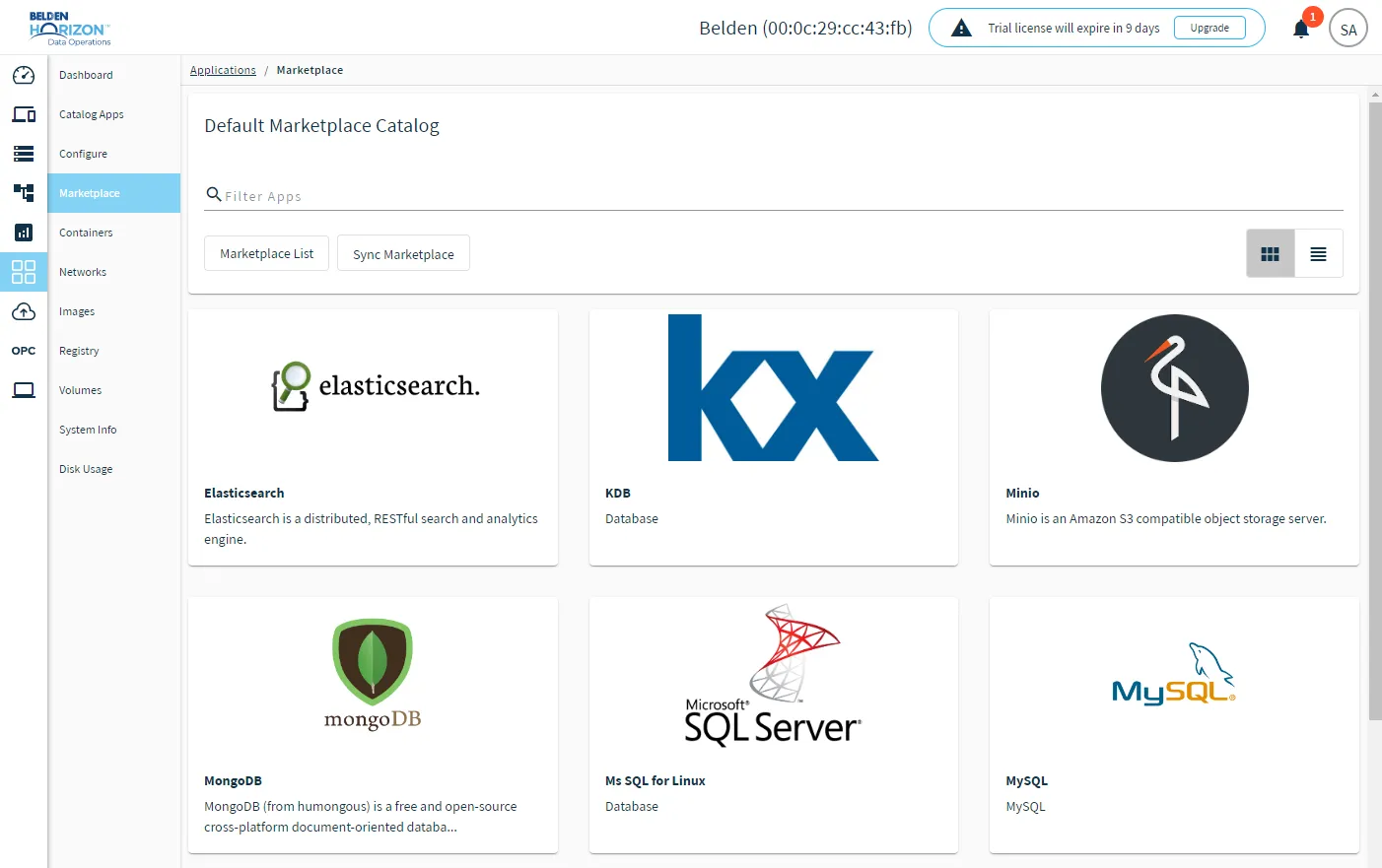Click the Default Marketplace Catalog heading
This screenshot has height=868, width=1382.
321,126
